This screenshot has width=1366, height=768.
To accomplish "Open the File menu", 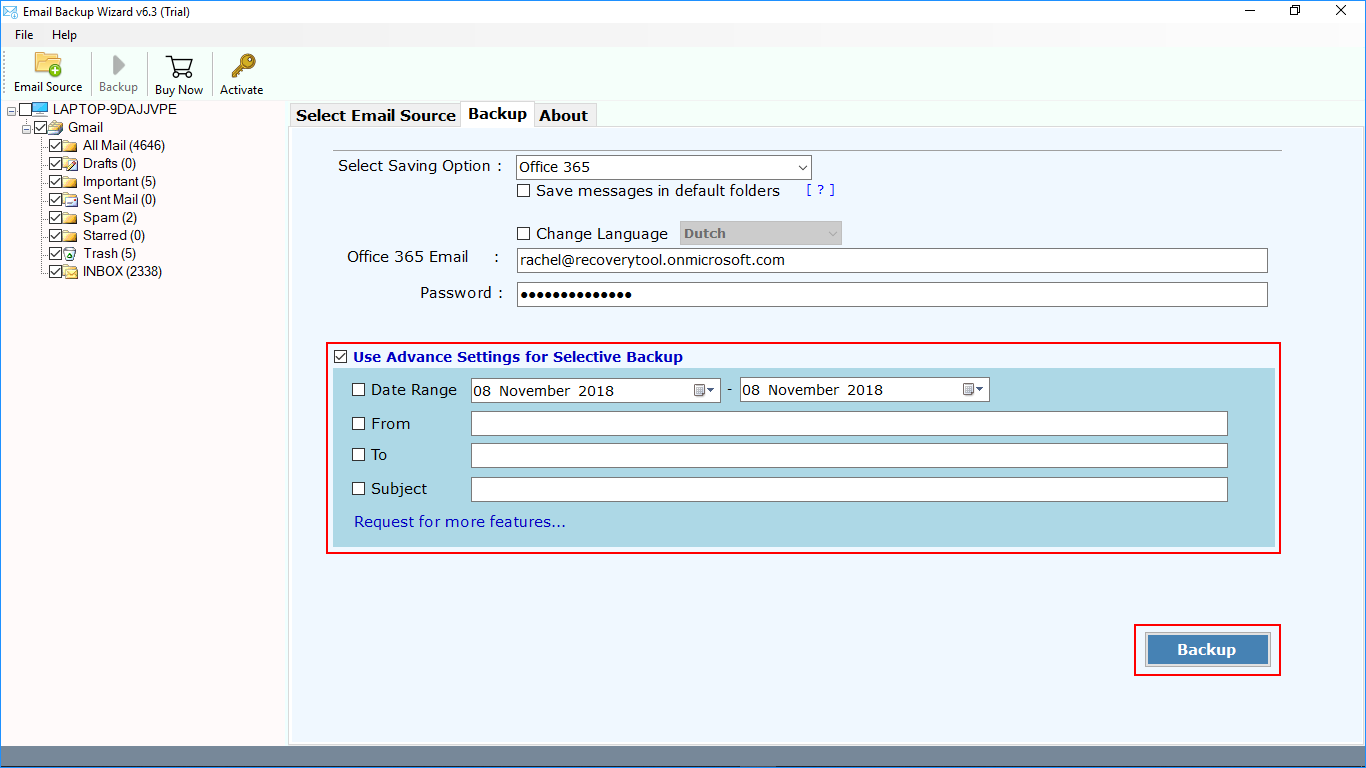I will pyautogui.click(x=24, y=35).
